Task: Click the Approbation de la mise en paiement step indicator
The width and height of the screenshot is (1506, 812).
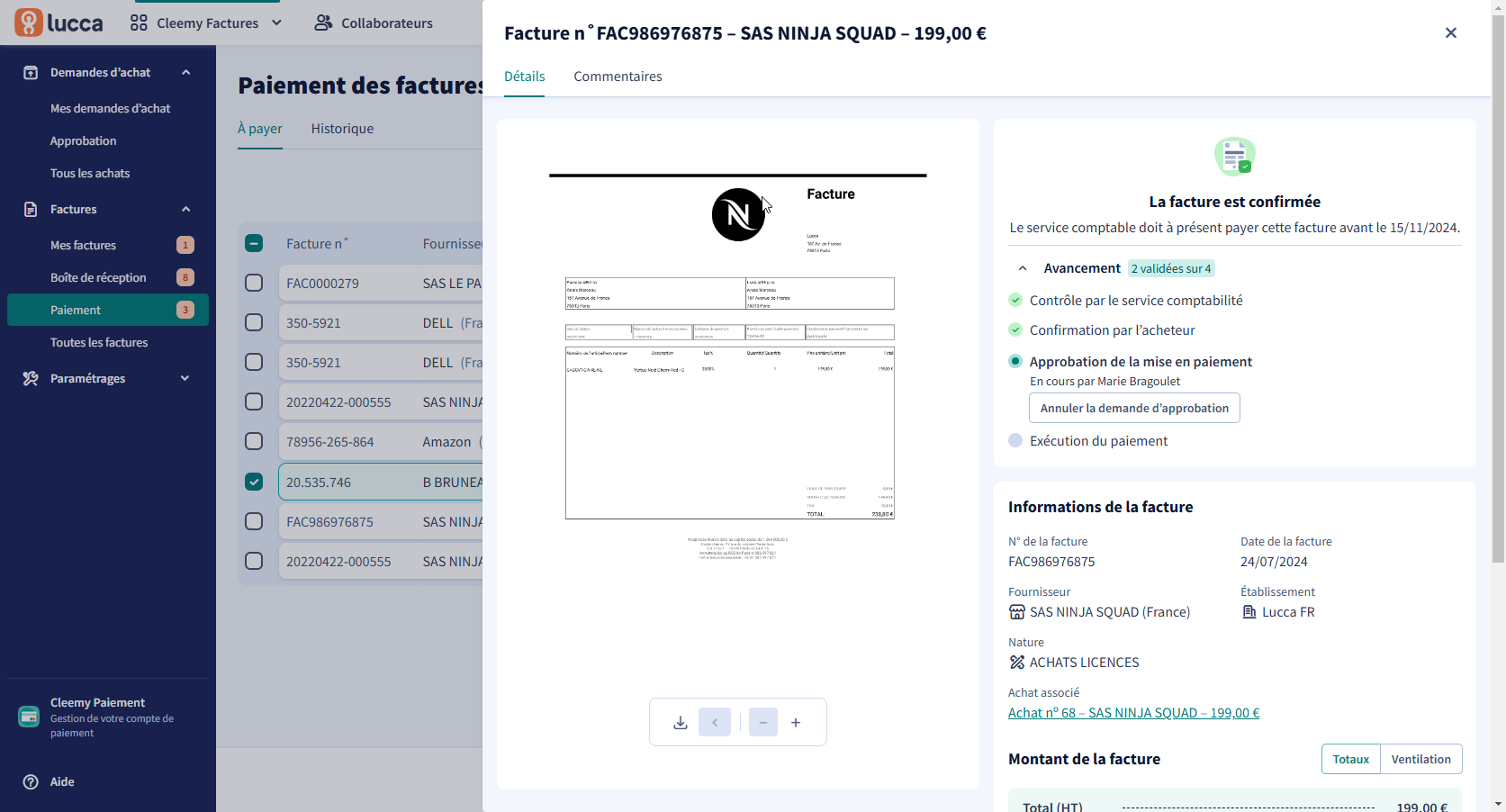Action: (1015, 361)
